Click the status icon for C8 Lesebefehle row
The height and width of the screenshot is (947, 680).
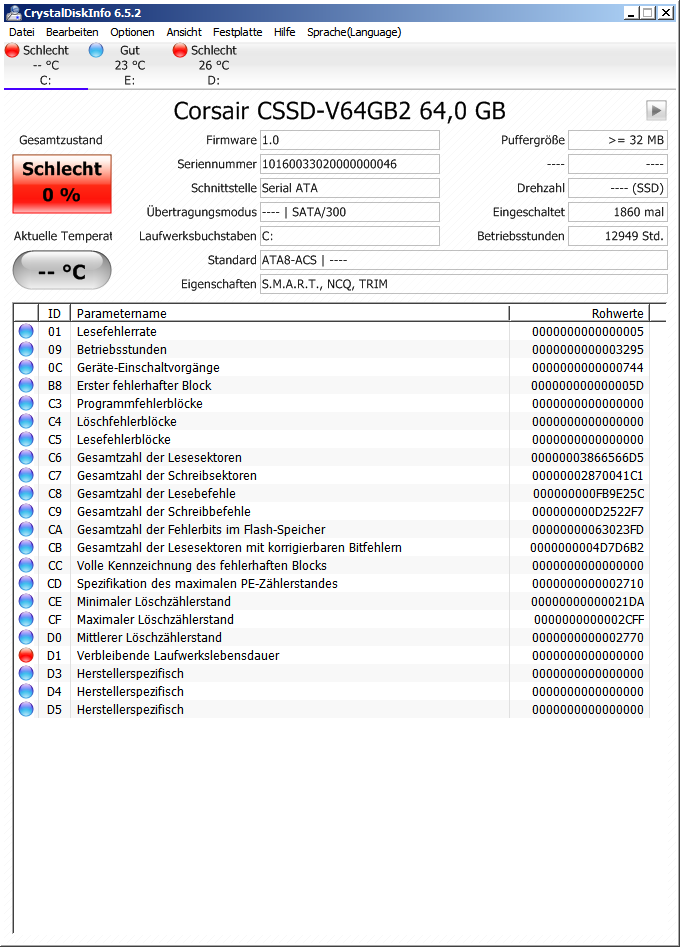26,493
